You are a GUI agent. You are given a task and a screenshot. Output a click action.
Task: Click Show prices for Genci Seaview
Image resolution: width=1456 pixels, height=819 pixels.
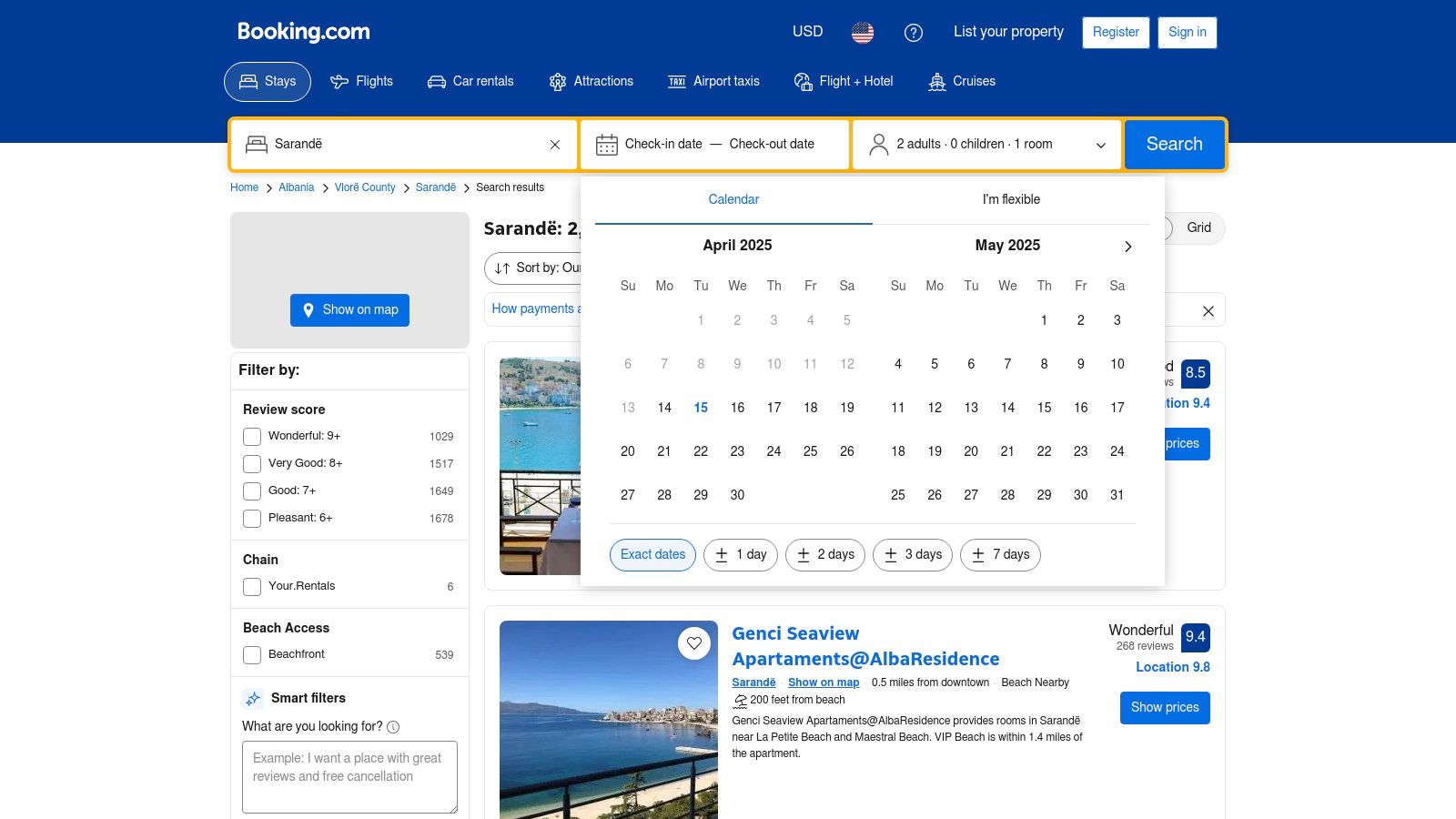(x=1165, y=708)
